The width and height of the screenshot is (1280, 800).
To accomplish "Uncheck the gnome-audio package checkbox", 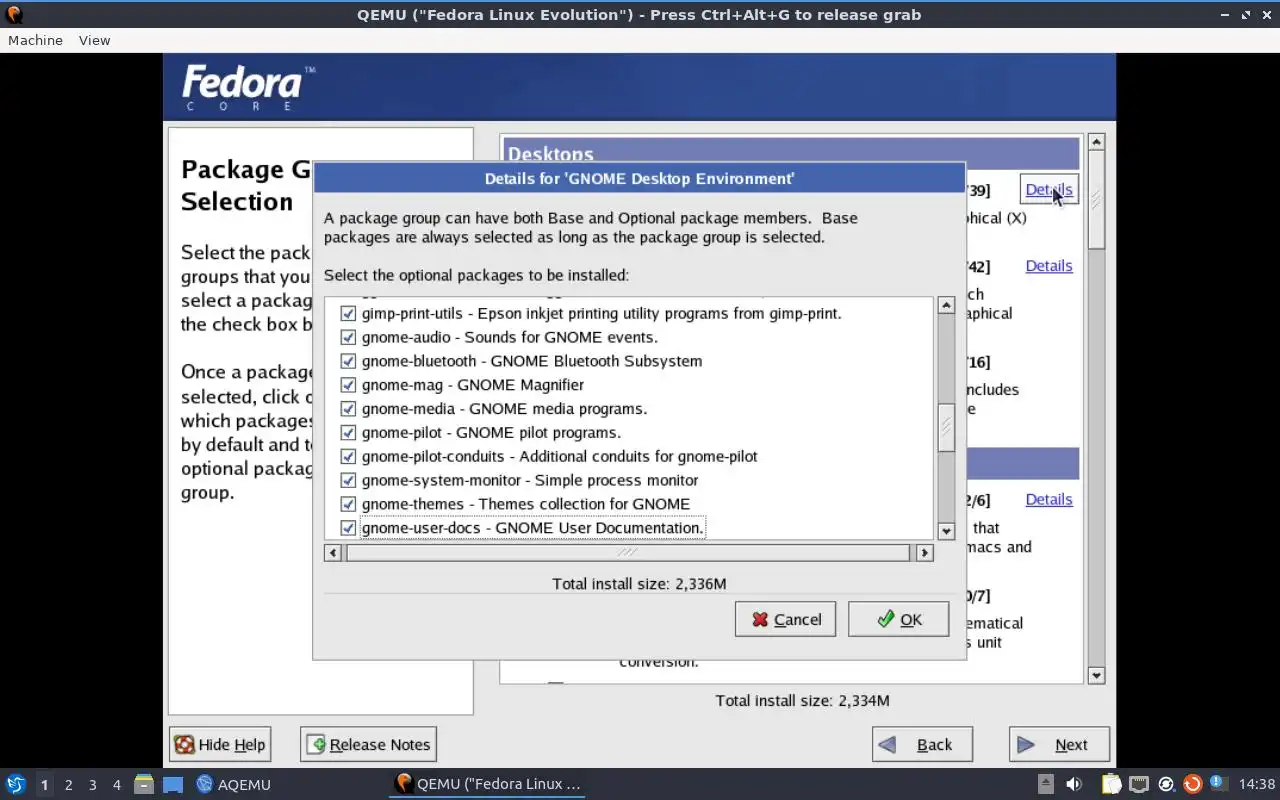I will click(x=348, y=337).
